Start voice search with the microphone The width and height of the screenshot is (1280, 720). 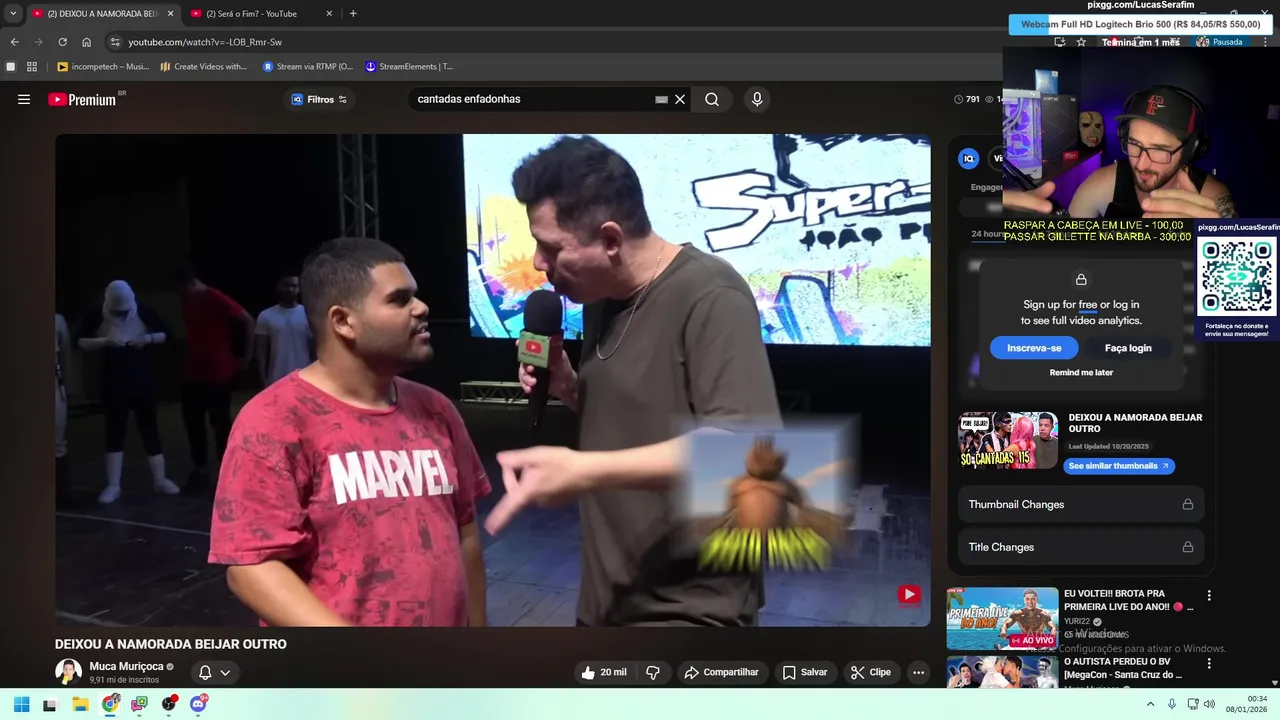point(757,99)
